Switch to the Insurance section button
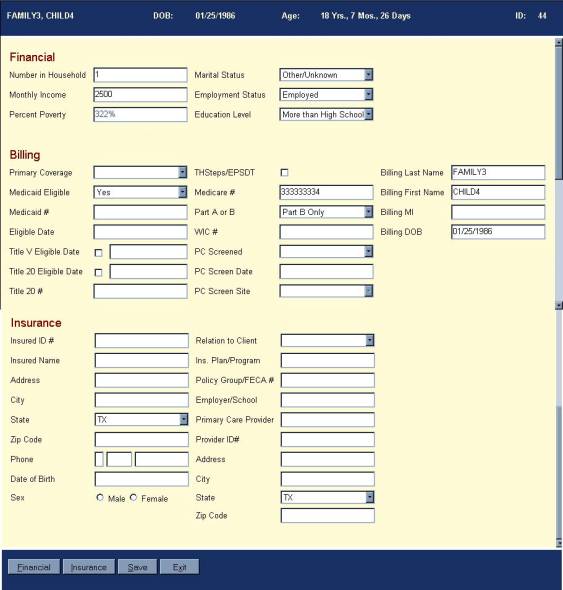The width and height of the screenshot is (563, 590). 89,567
